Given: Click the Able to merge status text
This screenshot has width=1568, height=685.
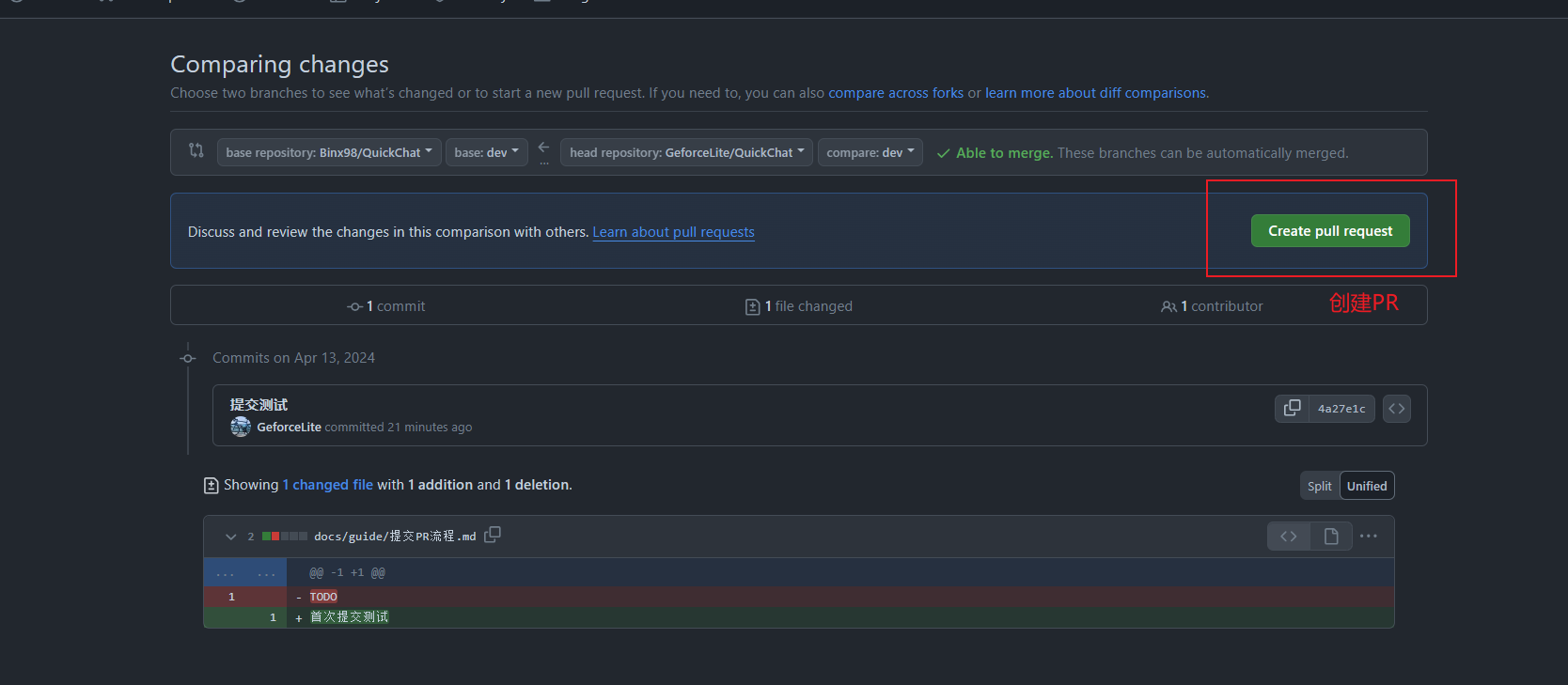Looking at the screenshot, I should 1004,153.
